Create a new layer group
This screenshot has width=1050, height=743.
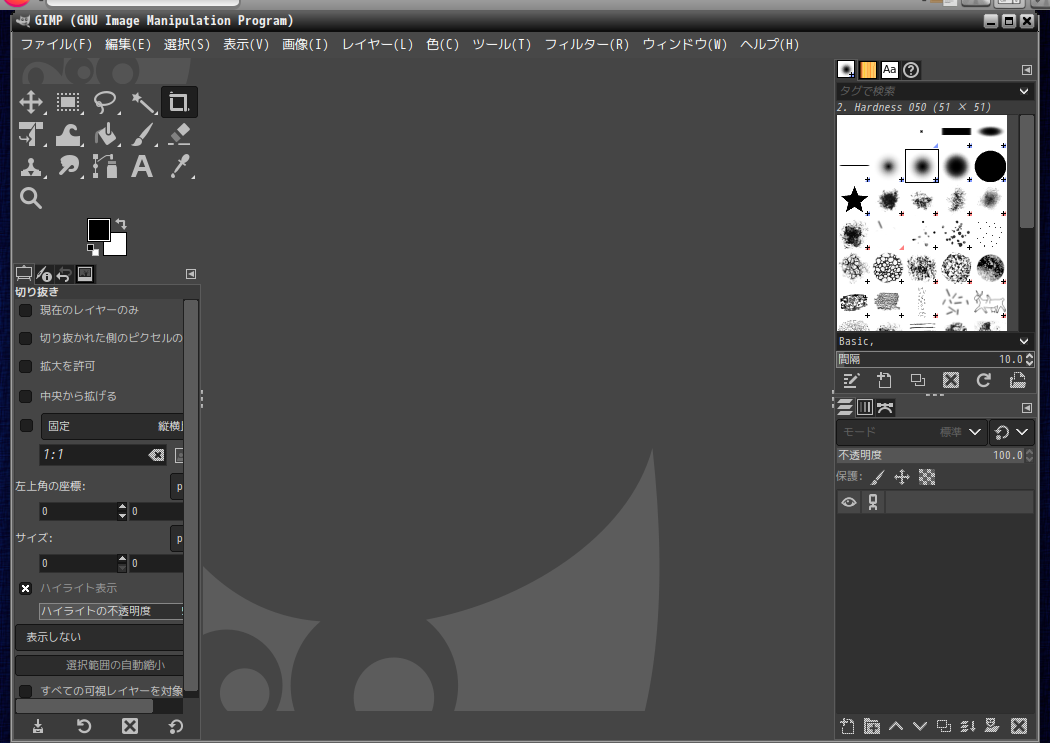pos(871,726)
